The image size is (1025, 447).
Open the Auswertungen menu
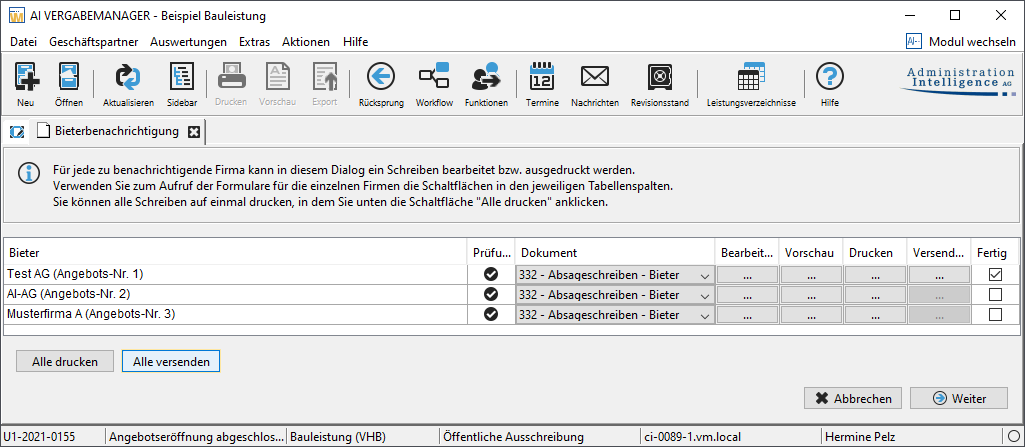point(188,42)
